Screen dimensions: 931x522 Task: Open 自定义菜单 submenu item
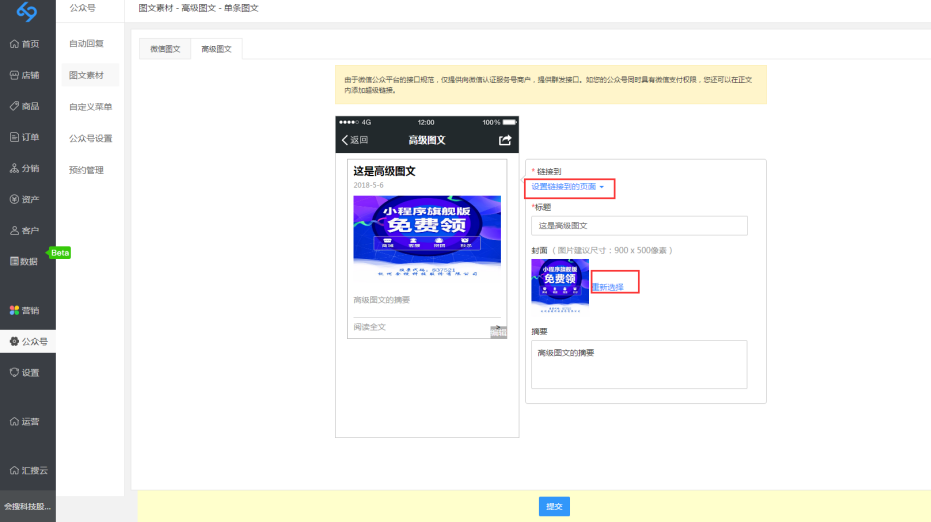pyautogui.click(x=91, y=107)
